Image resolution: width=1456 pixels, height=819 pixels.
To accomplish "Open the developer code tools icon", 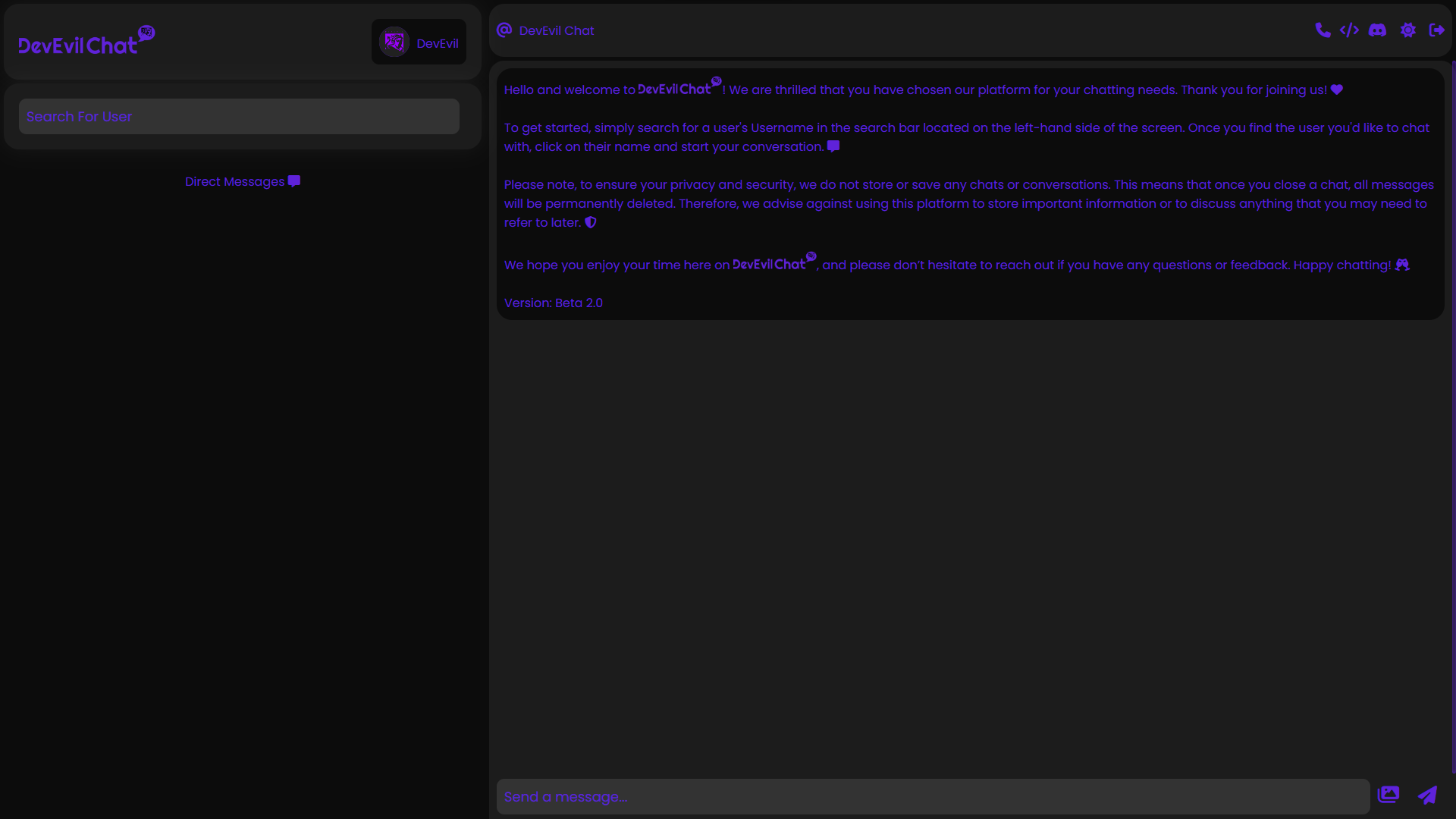I will click(1351, 30).
